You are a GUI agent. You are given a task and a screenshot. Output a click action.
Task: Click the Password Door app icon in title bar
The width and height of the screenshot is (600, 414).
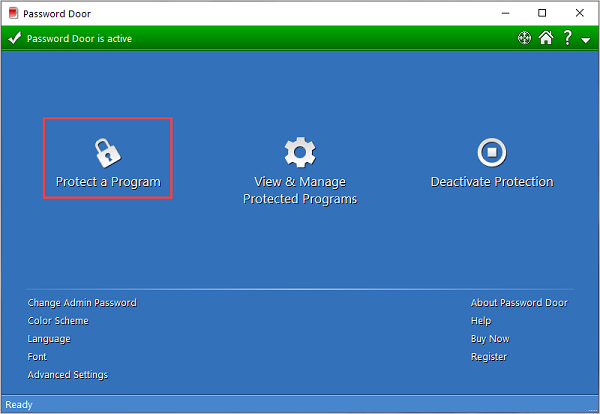click(13, 13)
